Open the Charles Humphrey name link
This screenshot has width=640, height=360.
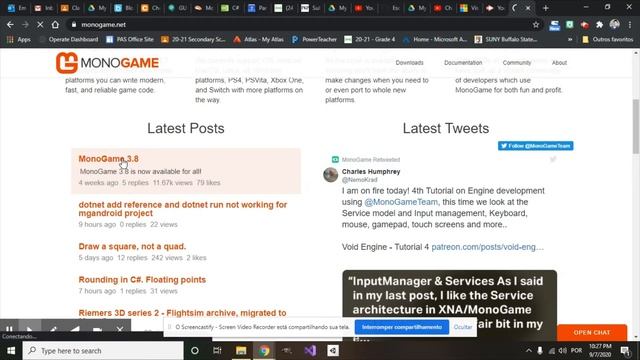coord(371,172)
